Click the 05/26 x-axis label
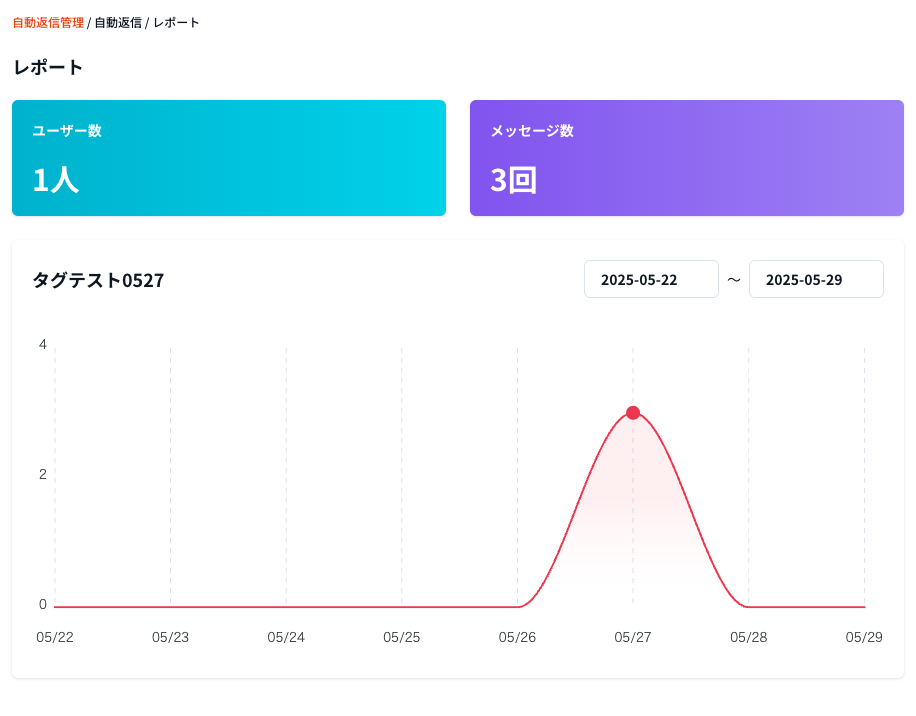This screenshot has height=716, width=916. (517, 637)
